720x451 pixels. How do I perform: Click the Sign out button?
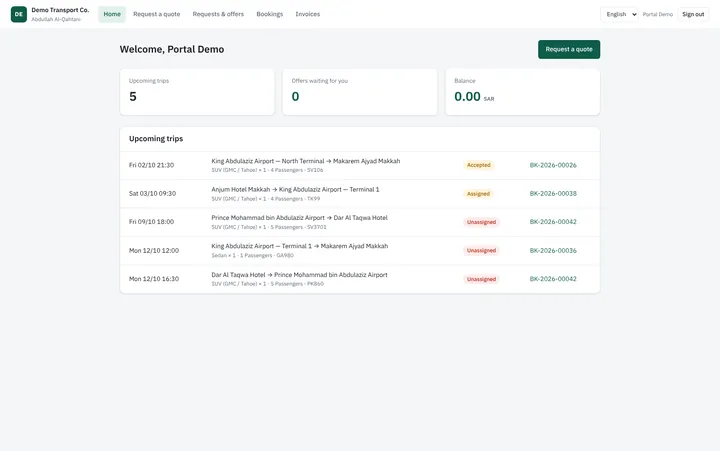693,14
